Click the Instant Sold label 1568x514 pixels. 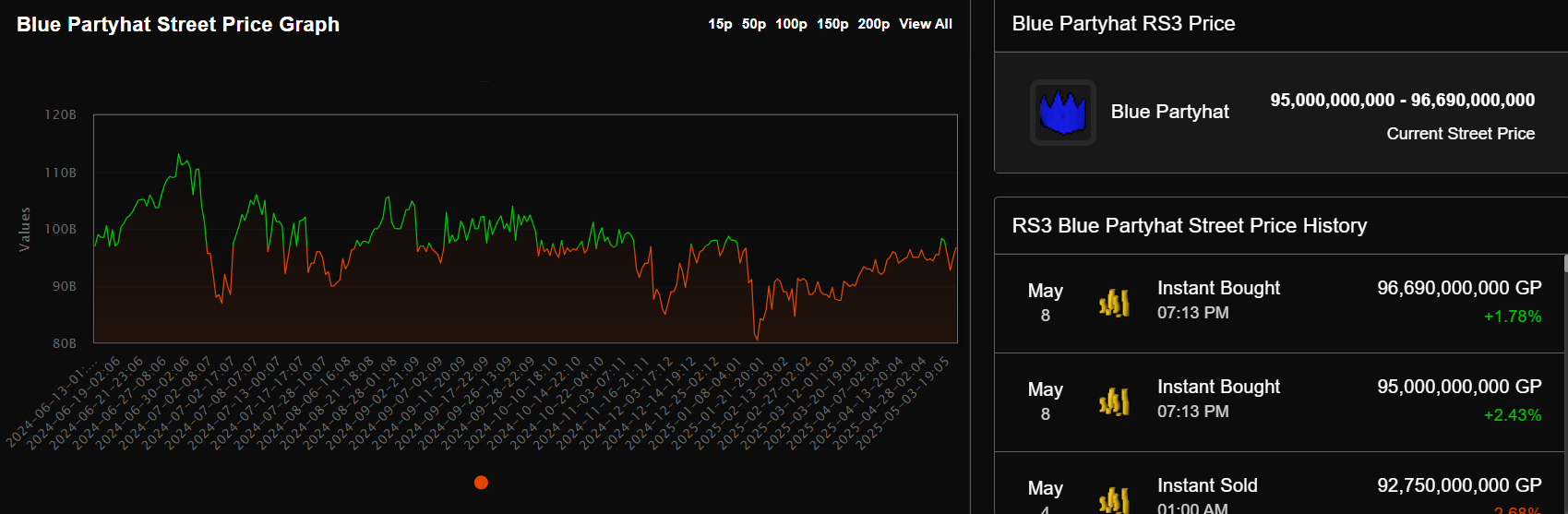pos(1207,485)
